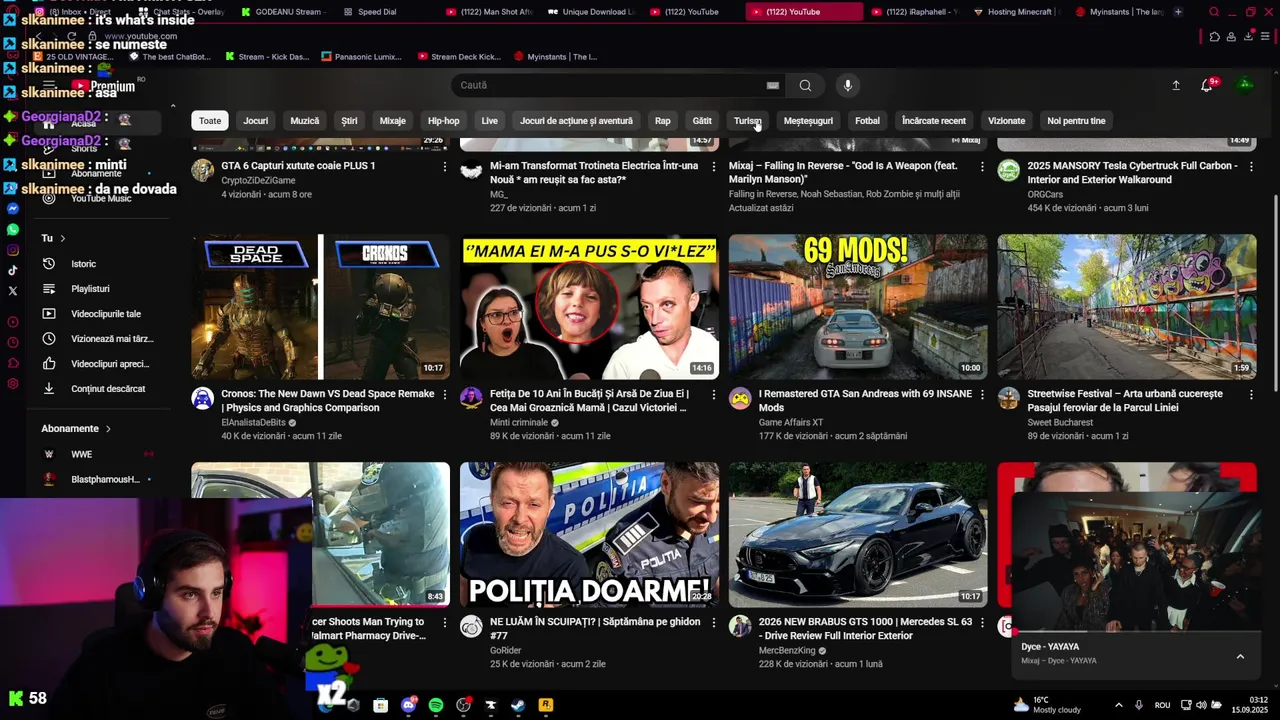Select the Jocuri filter chip
Image resolution: width=1280 pixels, height=720 pixels.
256,121
